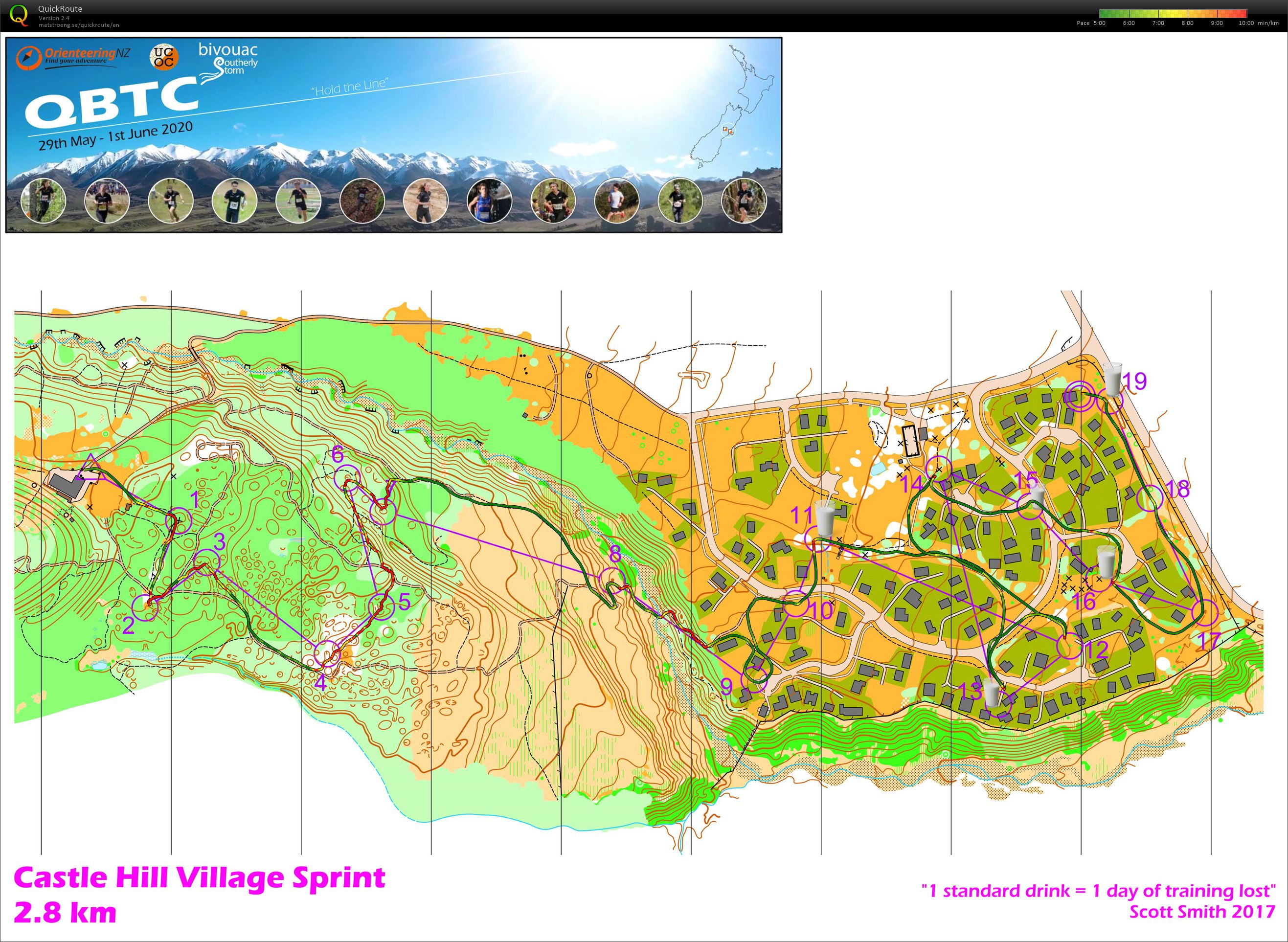
Task: Click control circle 17 on the map
Action: [1205, 613]
